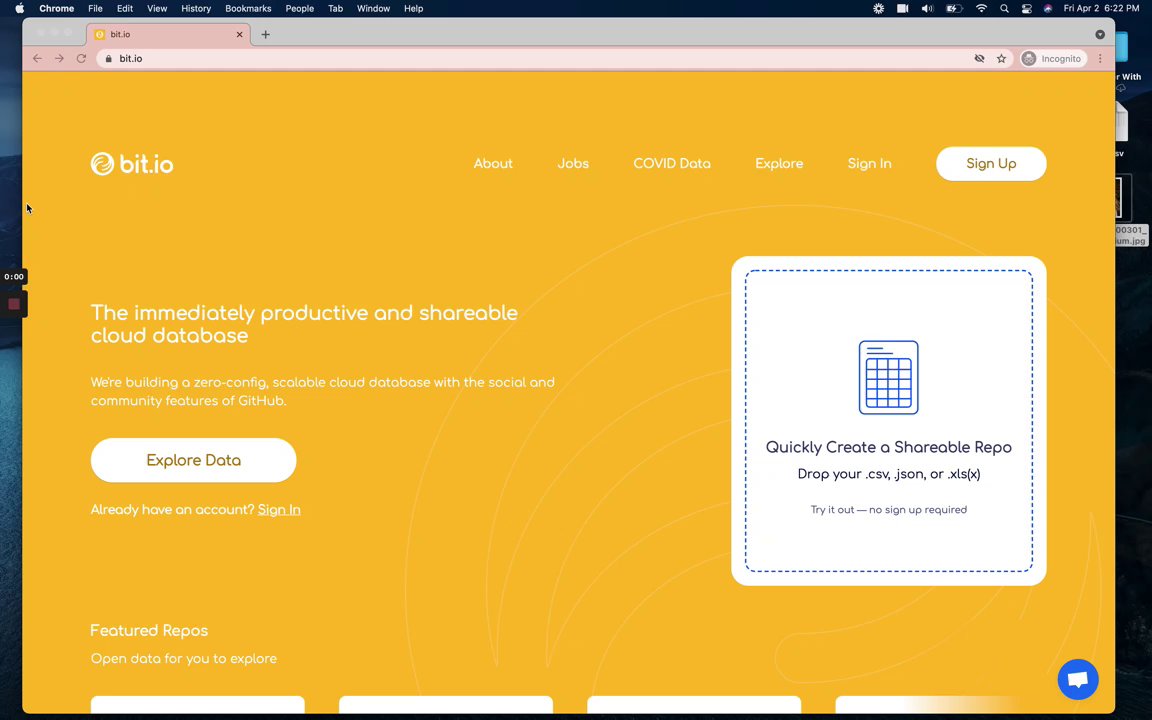Click the Featured Repos heading
This screenshot has height=720, width=1152.
(149, 630)
